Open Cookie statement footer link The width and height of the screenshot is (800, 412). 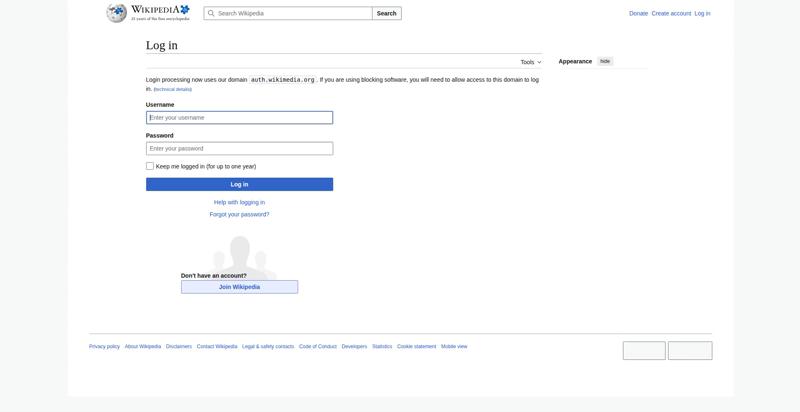point(416,346)
